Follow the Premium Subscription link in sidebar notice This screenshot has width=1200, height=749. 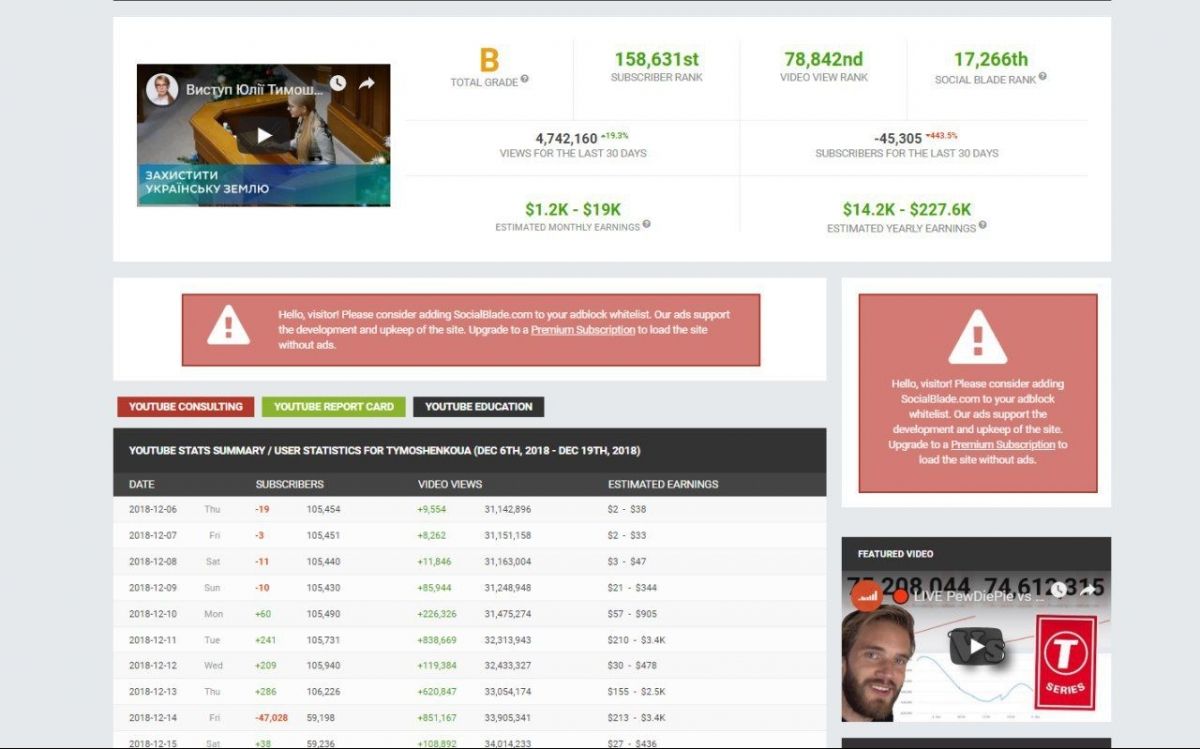click(x=1002, y=445)
